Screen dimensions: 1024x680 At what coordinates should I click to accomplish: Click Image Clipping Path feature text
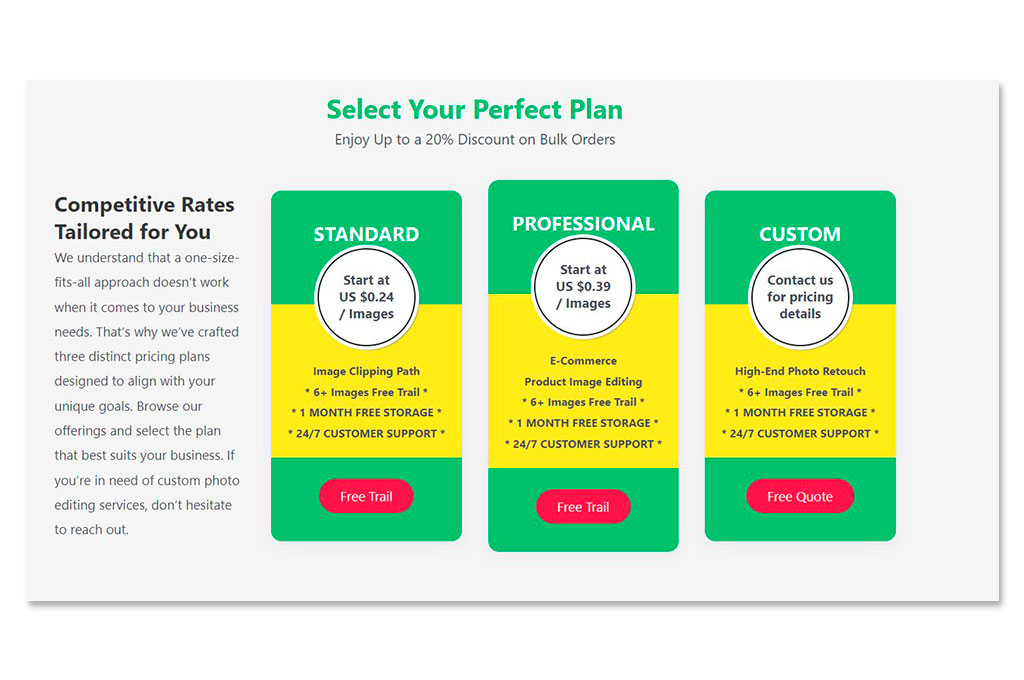(366, 371)
